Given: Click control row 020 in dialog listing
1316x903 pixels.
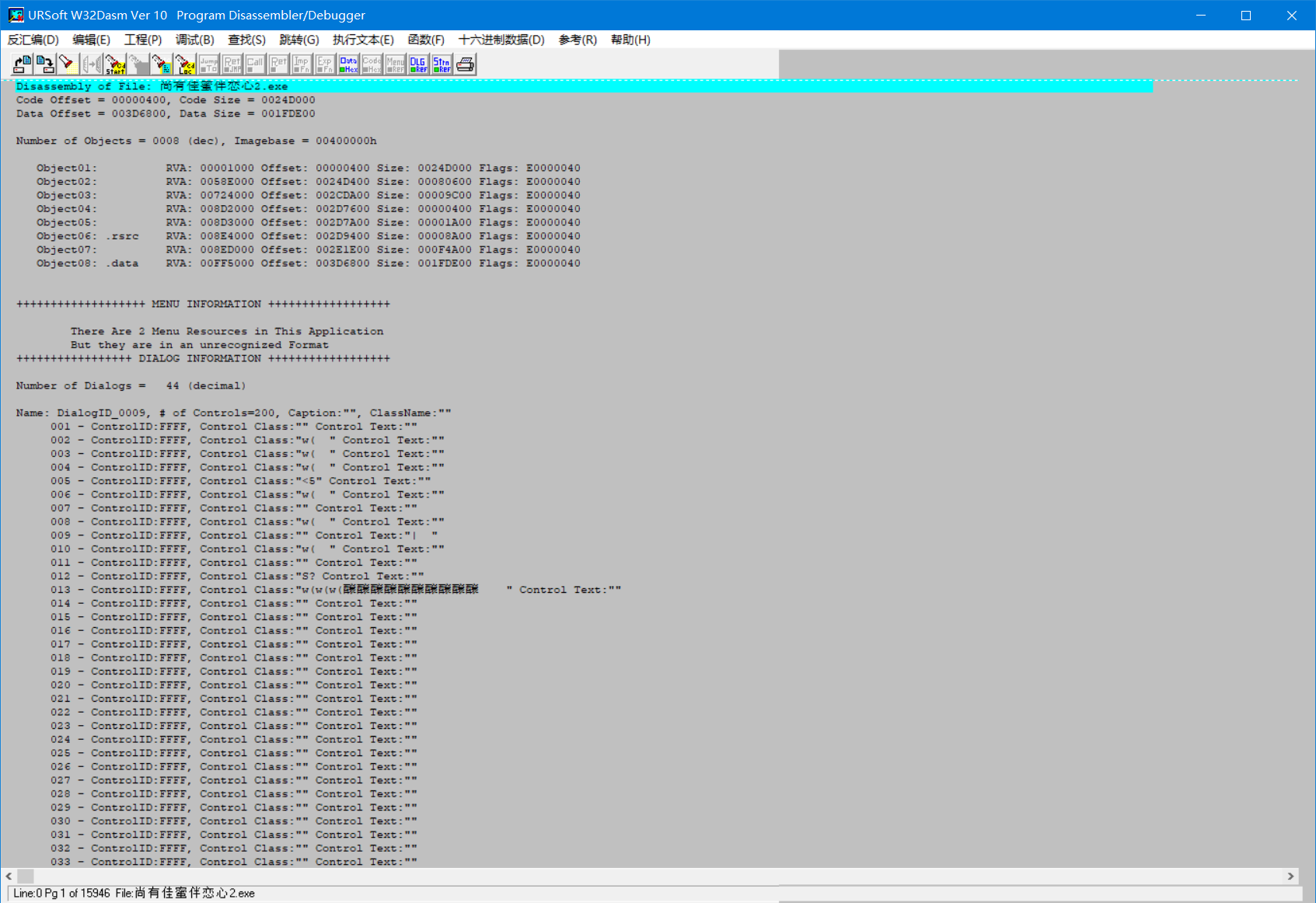Looking at the screenshot, I should coord(234,685).
